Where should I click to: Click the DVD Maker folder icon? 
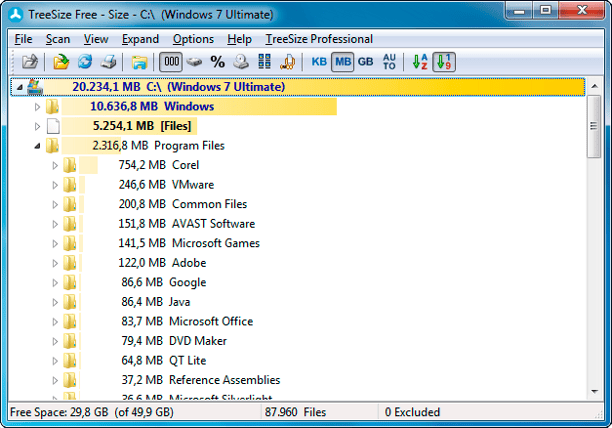[x=70, y=341]
